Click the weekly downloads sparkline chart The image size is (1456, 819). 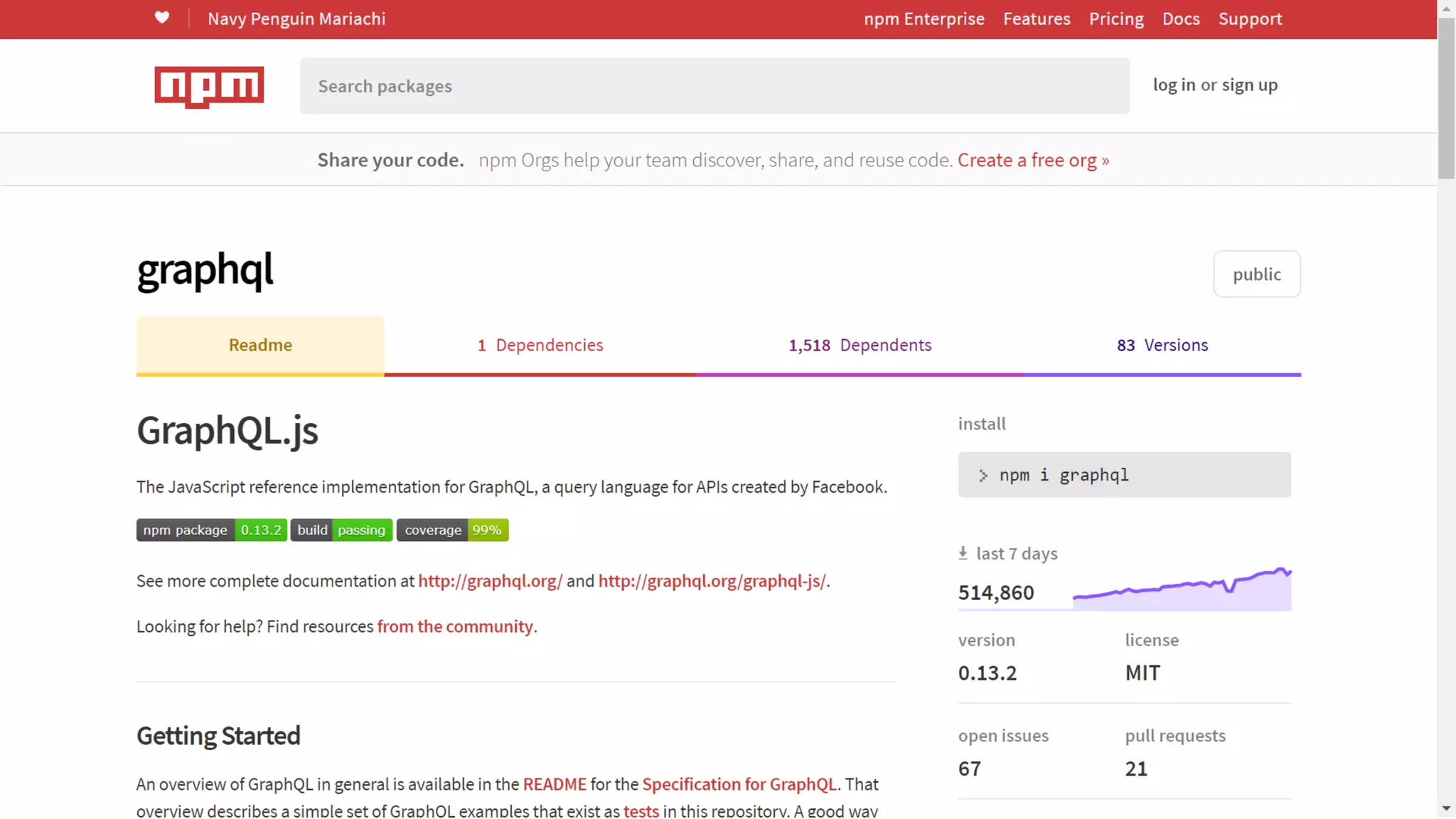tap(1182, 590)
